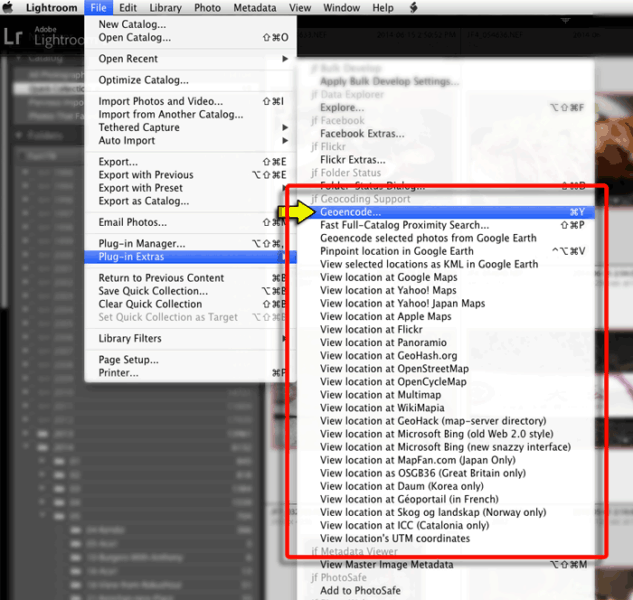
Task: Expand the Tethered Capture submenu
Action: click(x=190, y=128)
